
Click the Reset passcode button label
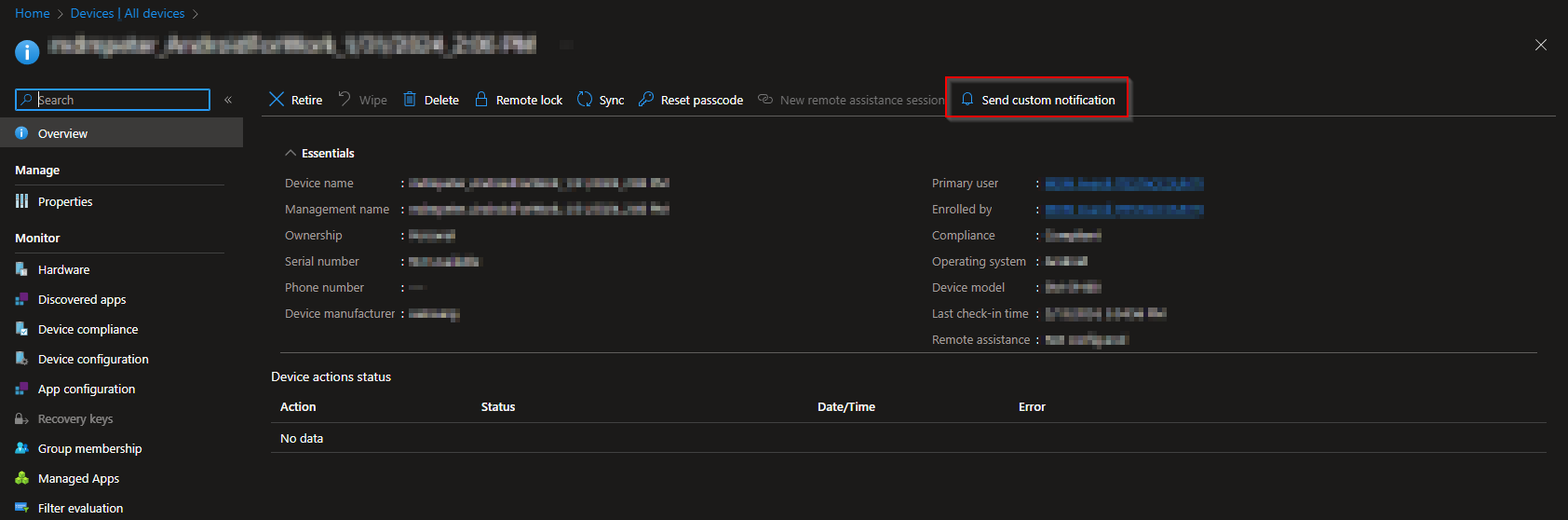(702, 100)
